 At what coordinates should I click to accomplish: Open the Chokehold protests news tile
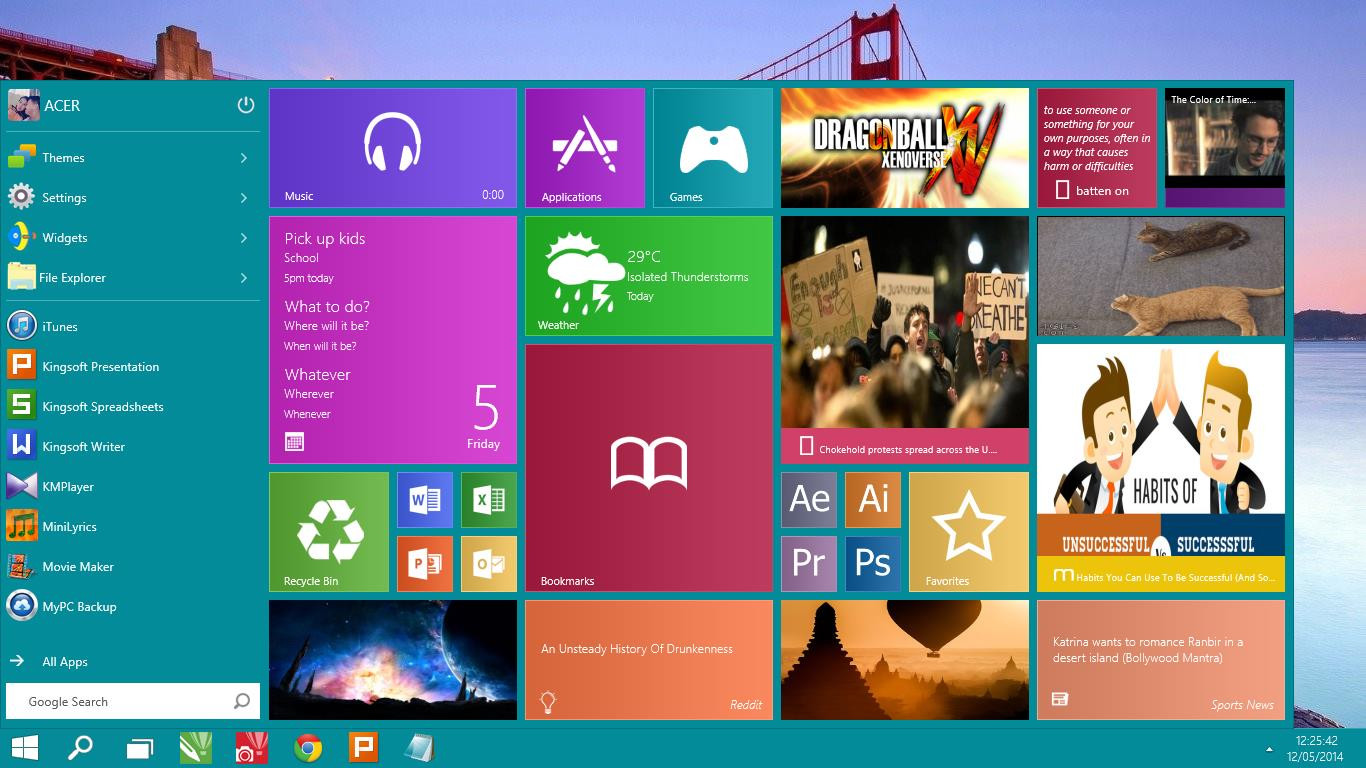[905, 340]
